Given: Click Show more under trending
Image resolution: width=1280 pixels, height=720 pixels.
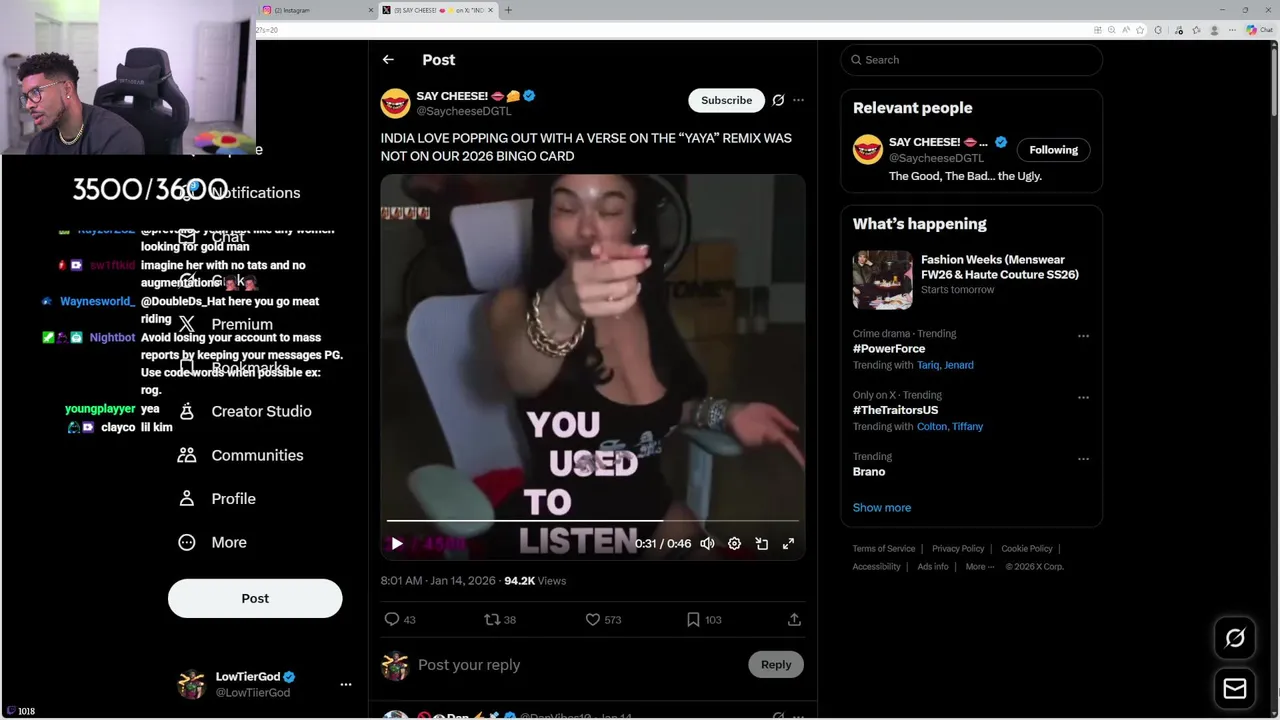Looking at the screenshot, I should 882,508.
